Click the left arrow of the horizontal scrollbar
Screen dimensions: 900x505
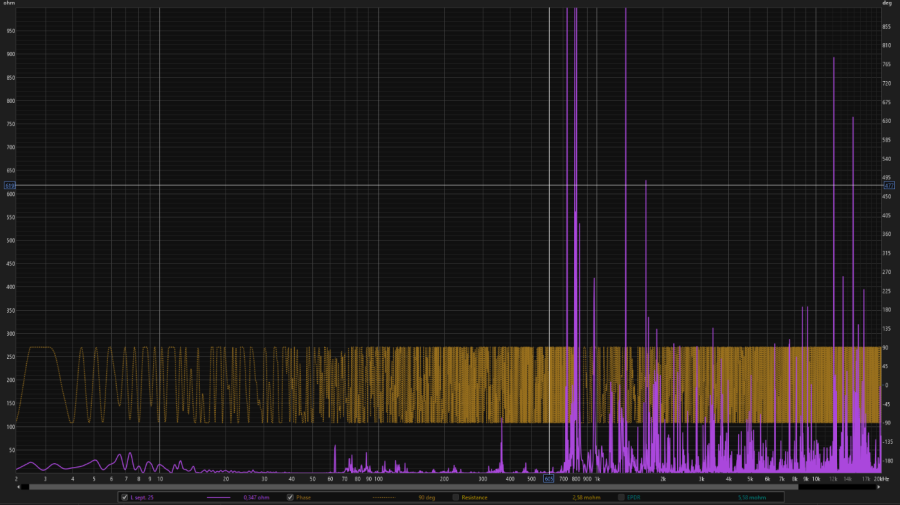pos(18,487)
